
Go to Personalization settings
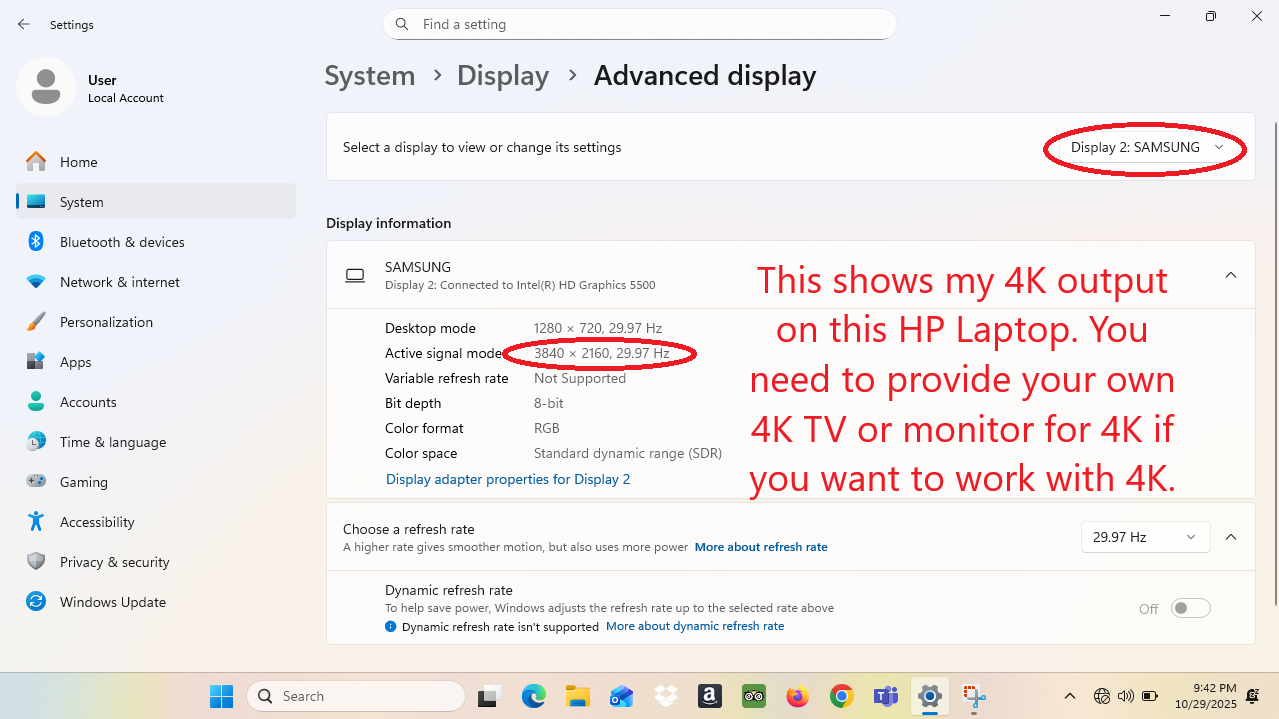106,322
